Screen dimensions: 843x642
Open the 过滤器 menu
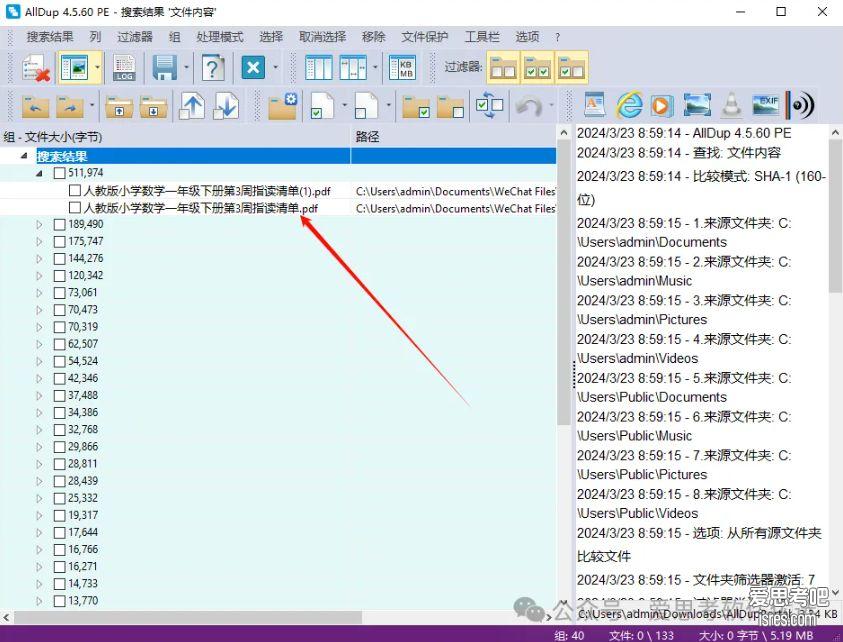(x=135, y=37)
